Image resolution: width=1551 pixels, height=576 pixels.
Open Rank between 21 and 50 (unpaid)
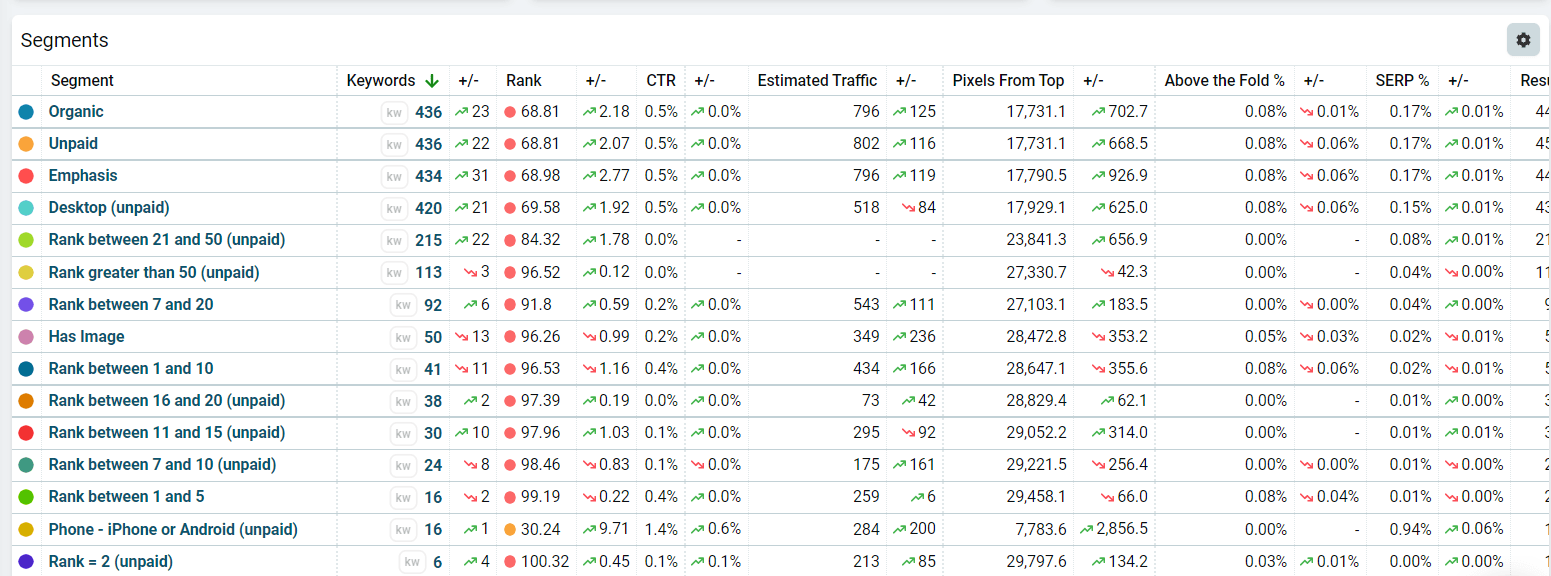tap(167, 240)
